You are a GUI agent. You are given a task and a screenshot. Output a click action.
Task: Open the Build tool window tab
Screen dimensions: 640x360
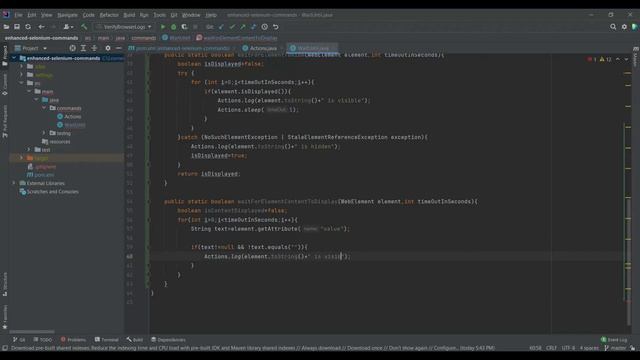click(135, 340)
